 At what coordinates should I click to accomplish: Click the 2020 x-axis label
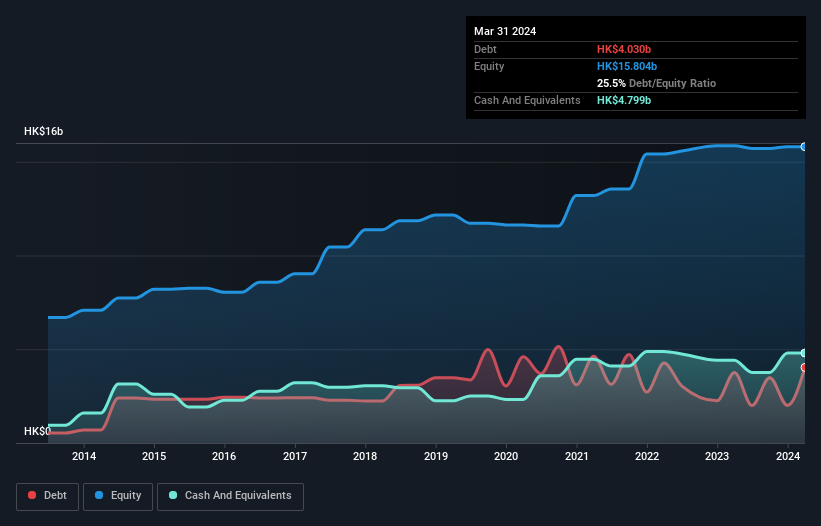(x=506, y=456)
